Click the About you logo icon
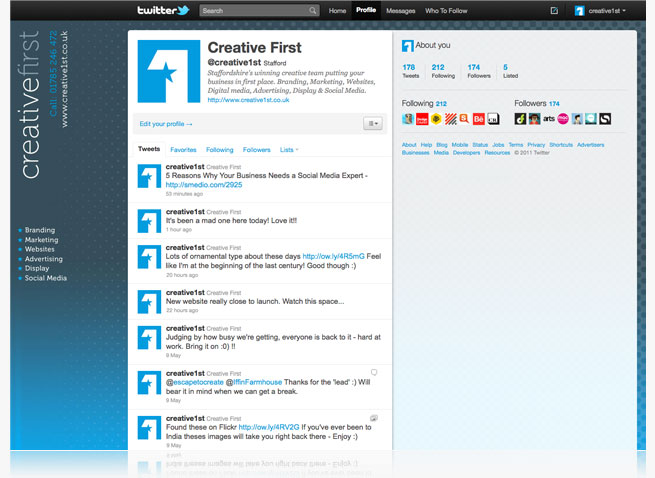Screen dimensions: 655x478 407,46
